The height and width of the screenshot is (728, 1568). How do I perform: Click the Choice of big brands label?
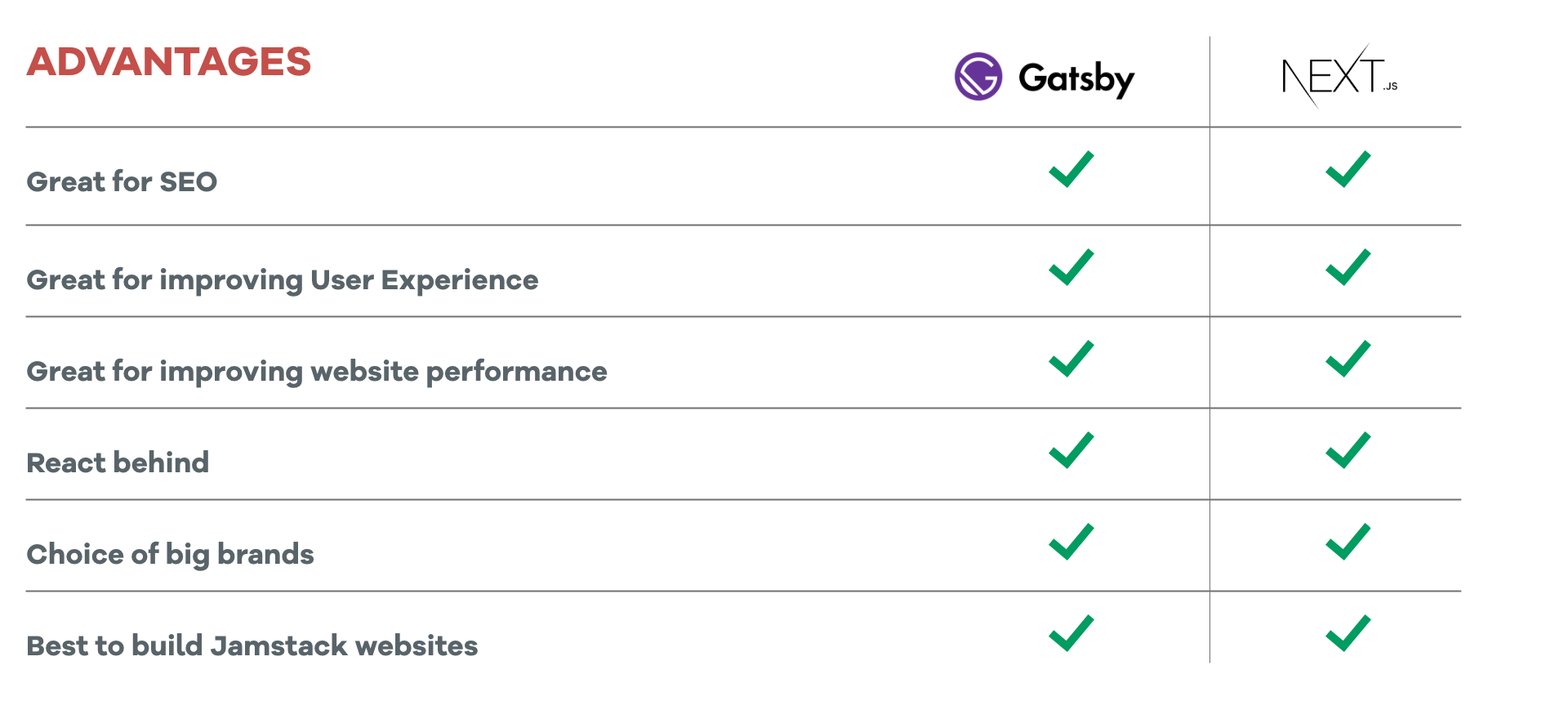(170, 554)
